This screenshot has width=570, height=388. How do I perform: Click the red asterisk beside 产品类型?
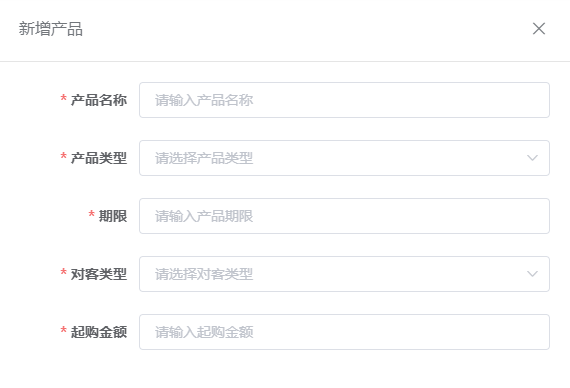(x=63, y=156)
